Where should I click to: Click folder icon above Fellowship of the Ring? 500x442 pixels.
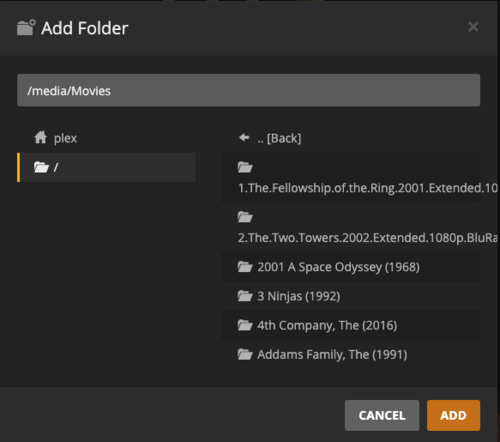coord(245,167)
